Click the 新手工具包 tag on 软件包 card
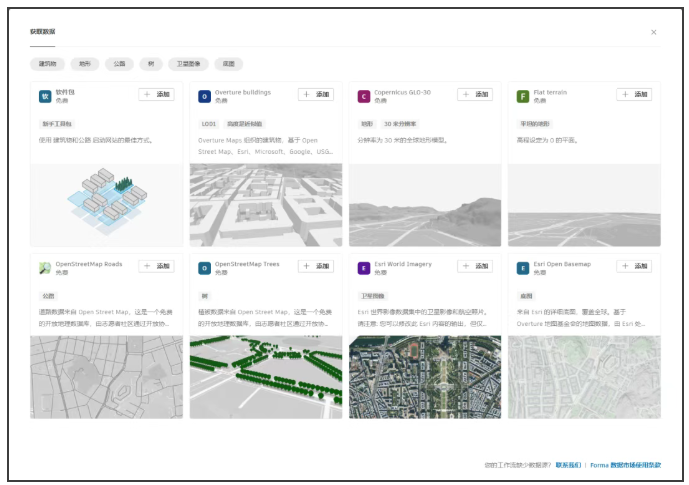 [x=57, y=124]
